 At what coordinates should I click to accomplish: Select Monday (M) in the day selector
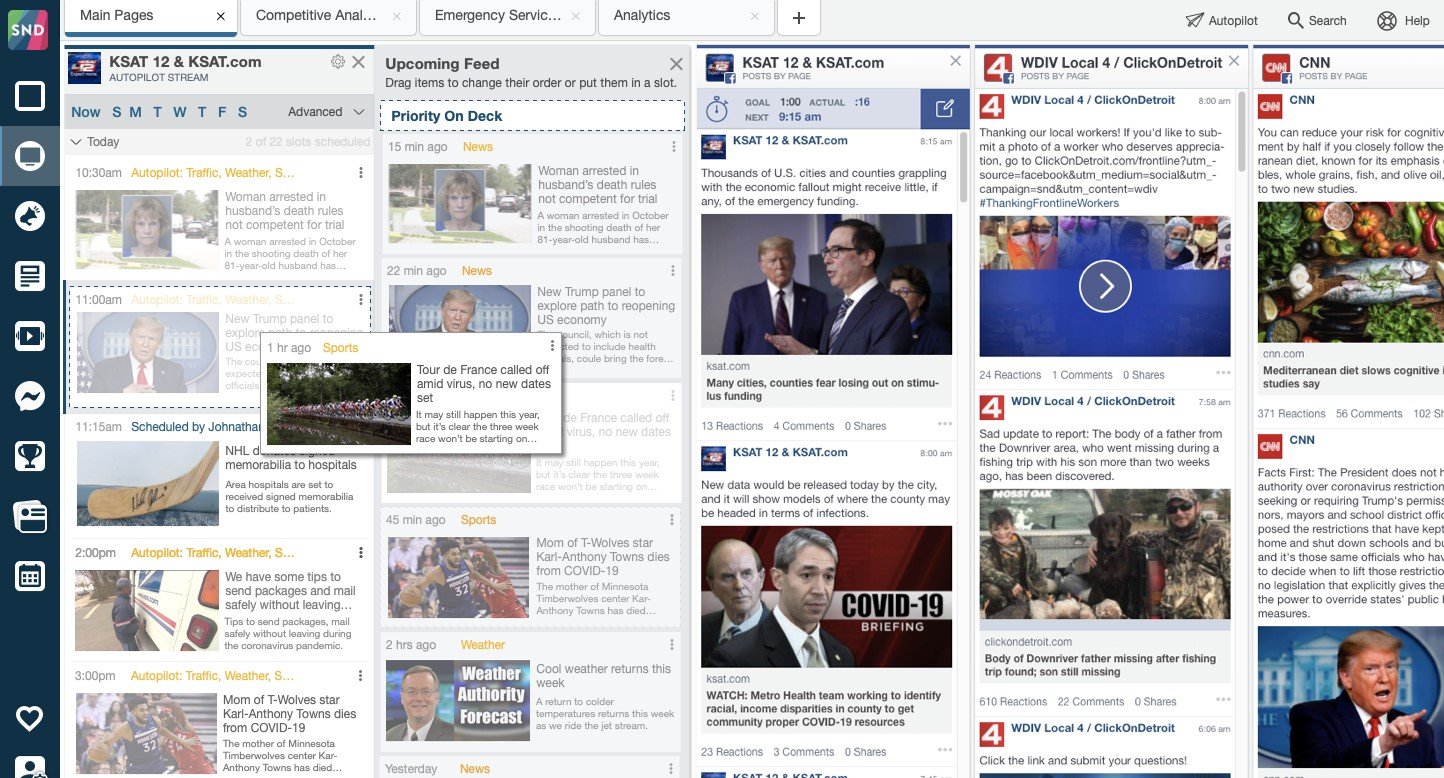(136, 112)
